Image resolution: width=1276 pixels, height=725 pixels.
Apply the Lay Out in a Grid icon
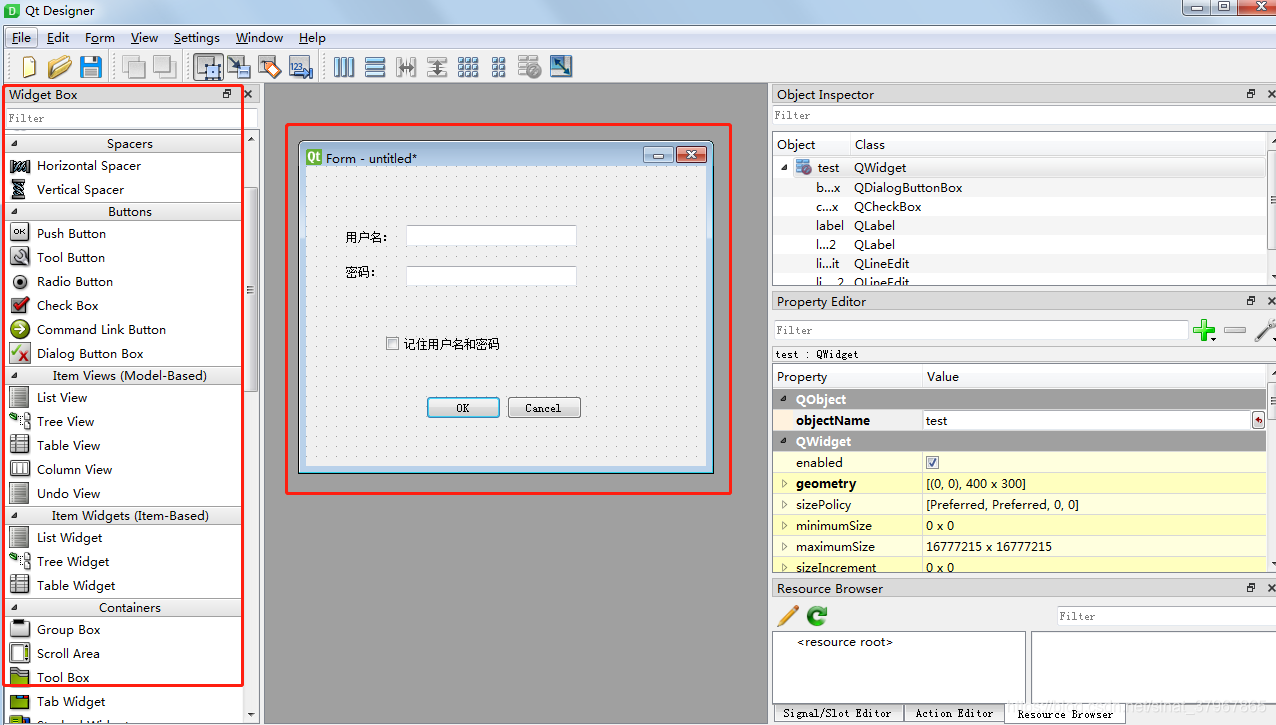coord(468,67)
